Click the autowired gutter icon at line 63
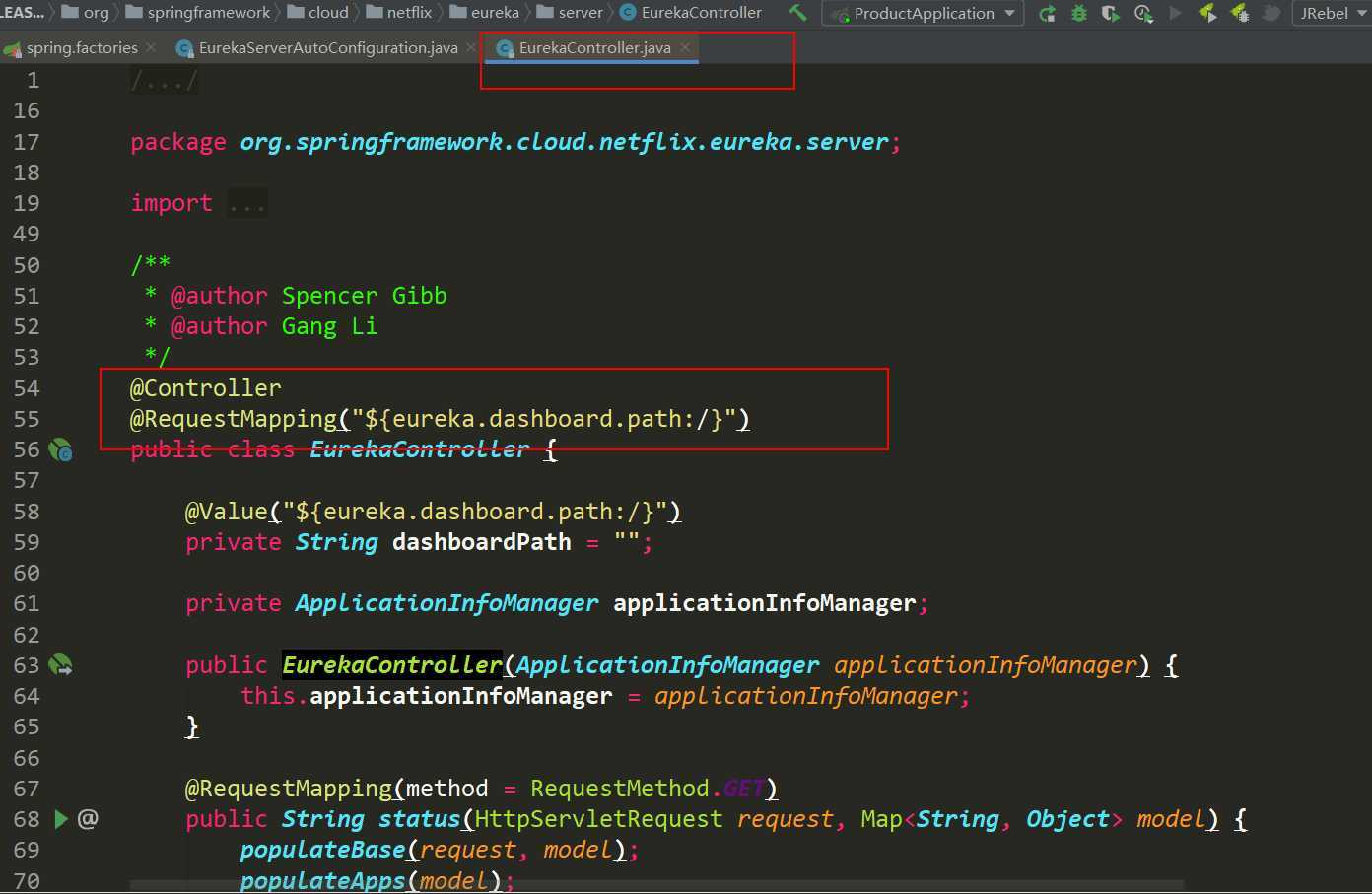The width and height of the screenshot is (1372, 894). point(61,665)
